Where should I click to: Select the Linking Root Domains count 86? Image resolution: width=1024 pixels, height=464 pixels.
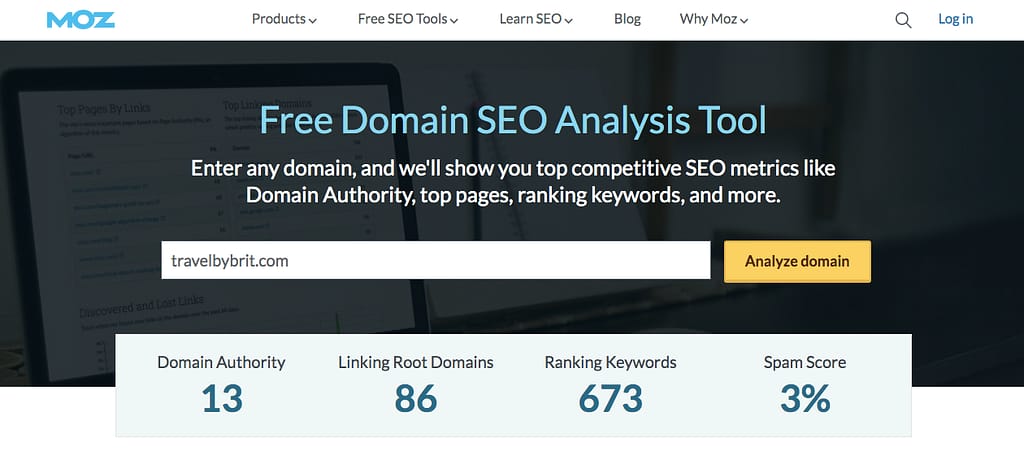pyautogui.click(x=415, y=399)
